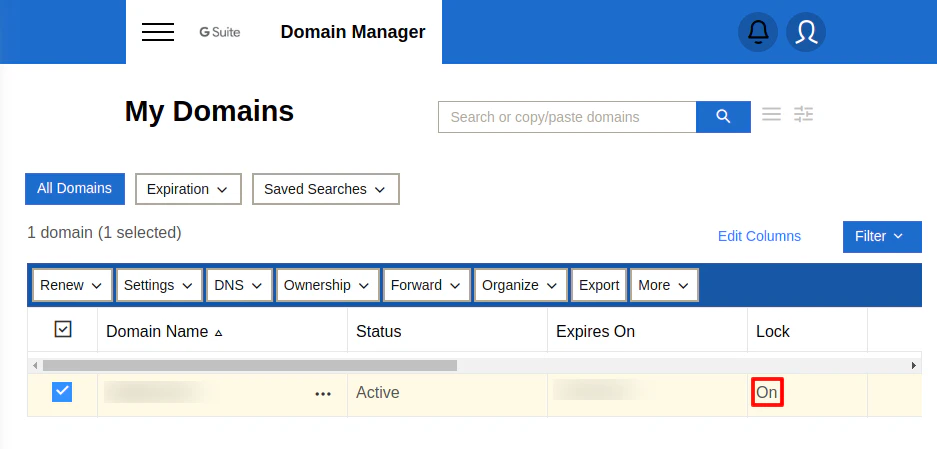Expand the Expiration dropdown
The image size is (937, 449).
click(188, 189)
